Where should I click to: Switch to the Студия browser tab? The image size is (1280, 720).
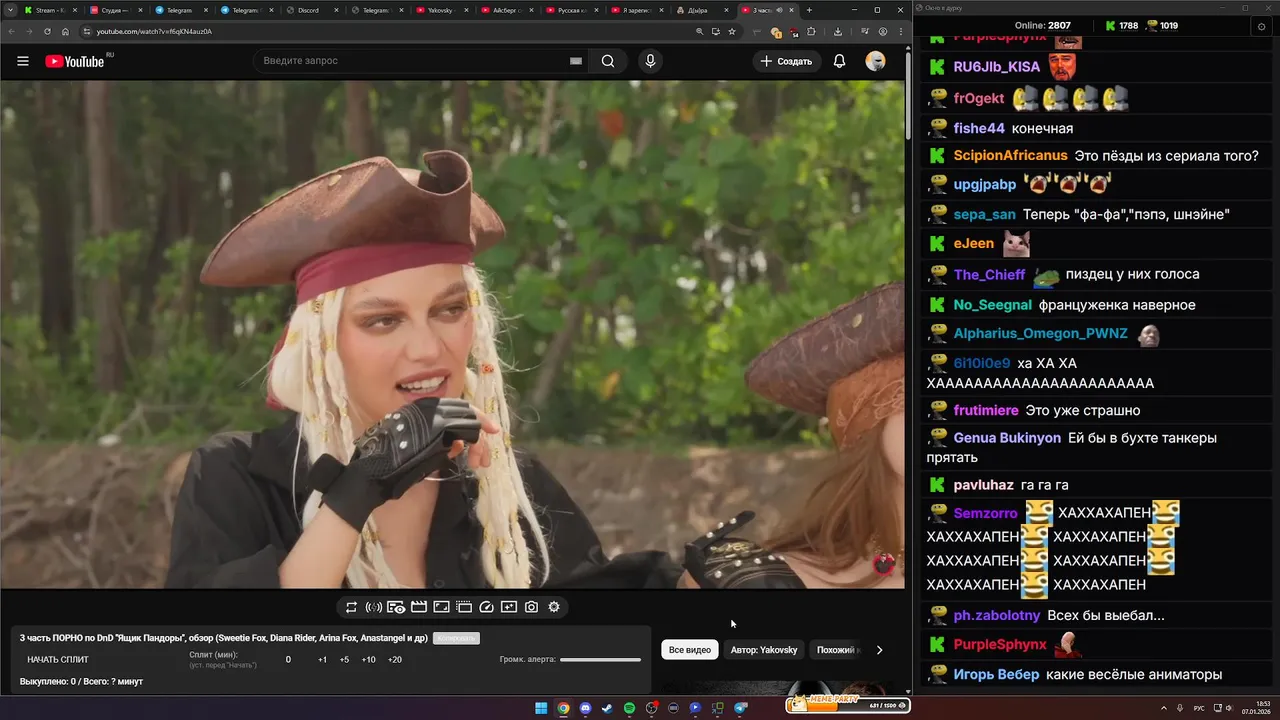pyautogui.click(x=117, y=10)
